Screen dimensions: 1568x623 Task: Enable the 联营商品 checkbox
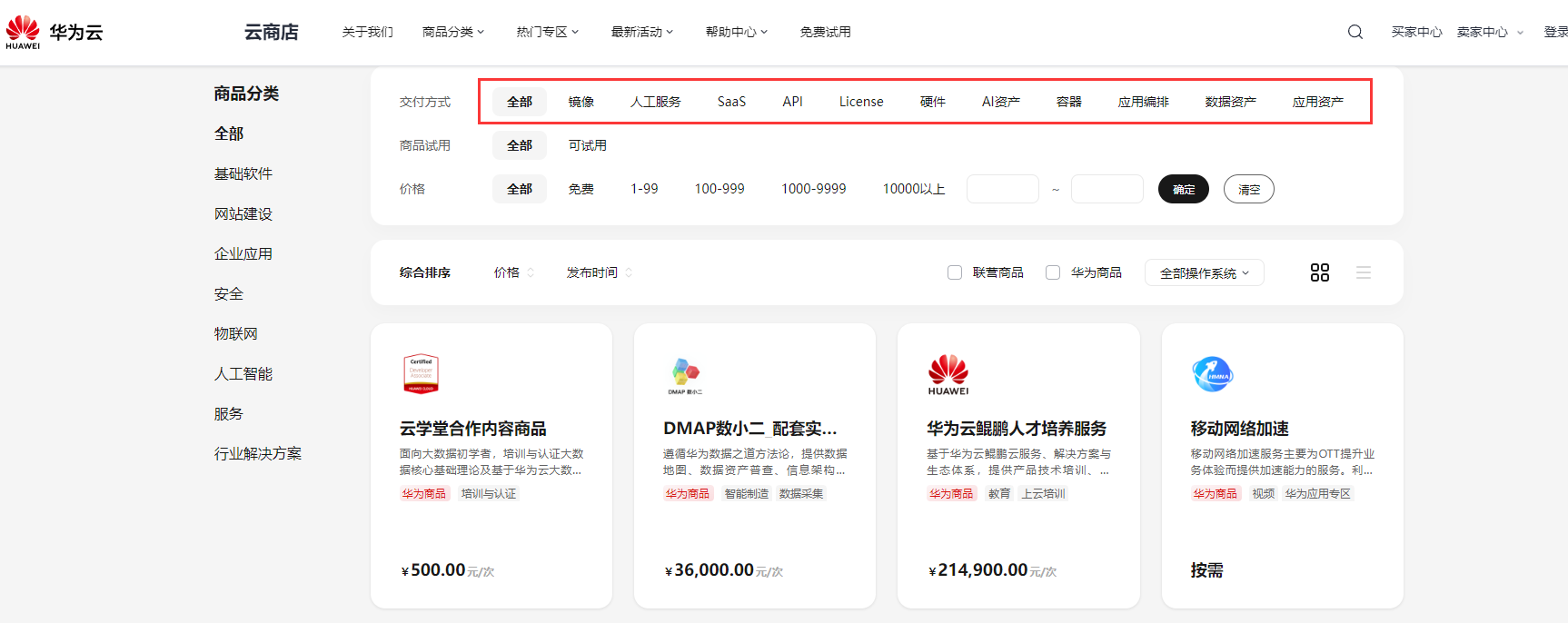point(955,272)
